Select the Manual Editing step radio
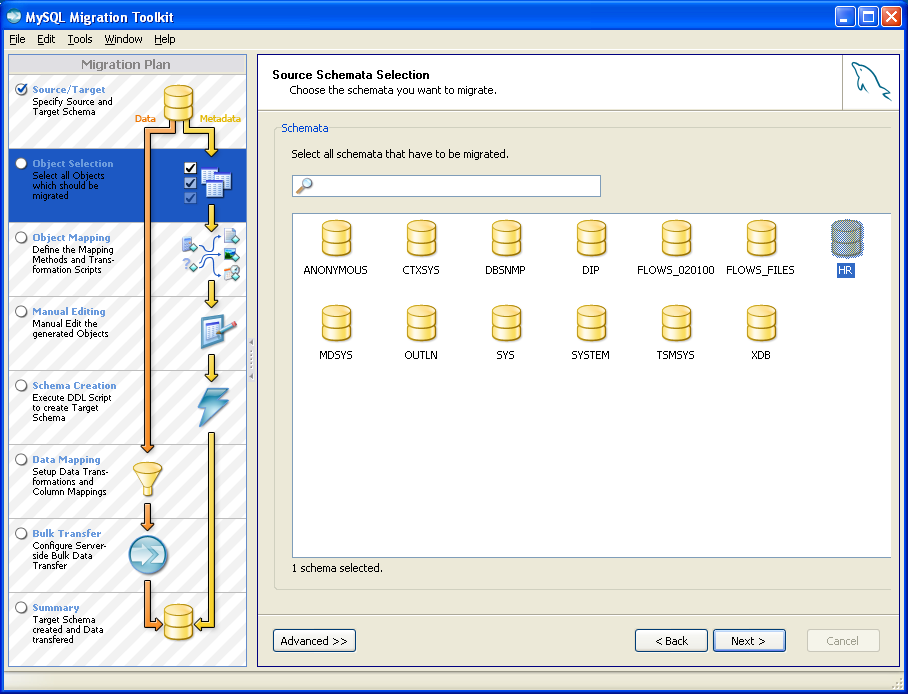This screenshot has width=908, height=694. coord(21,312)
